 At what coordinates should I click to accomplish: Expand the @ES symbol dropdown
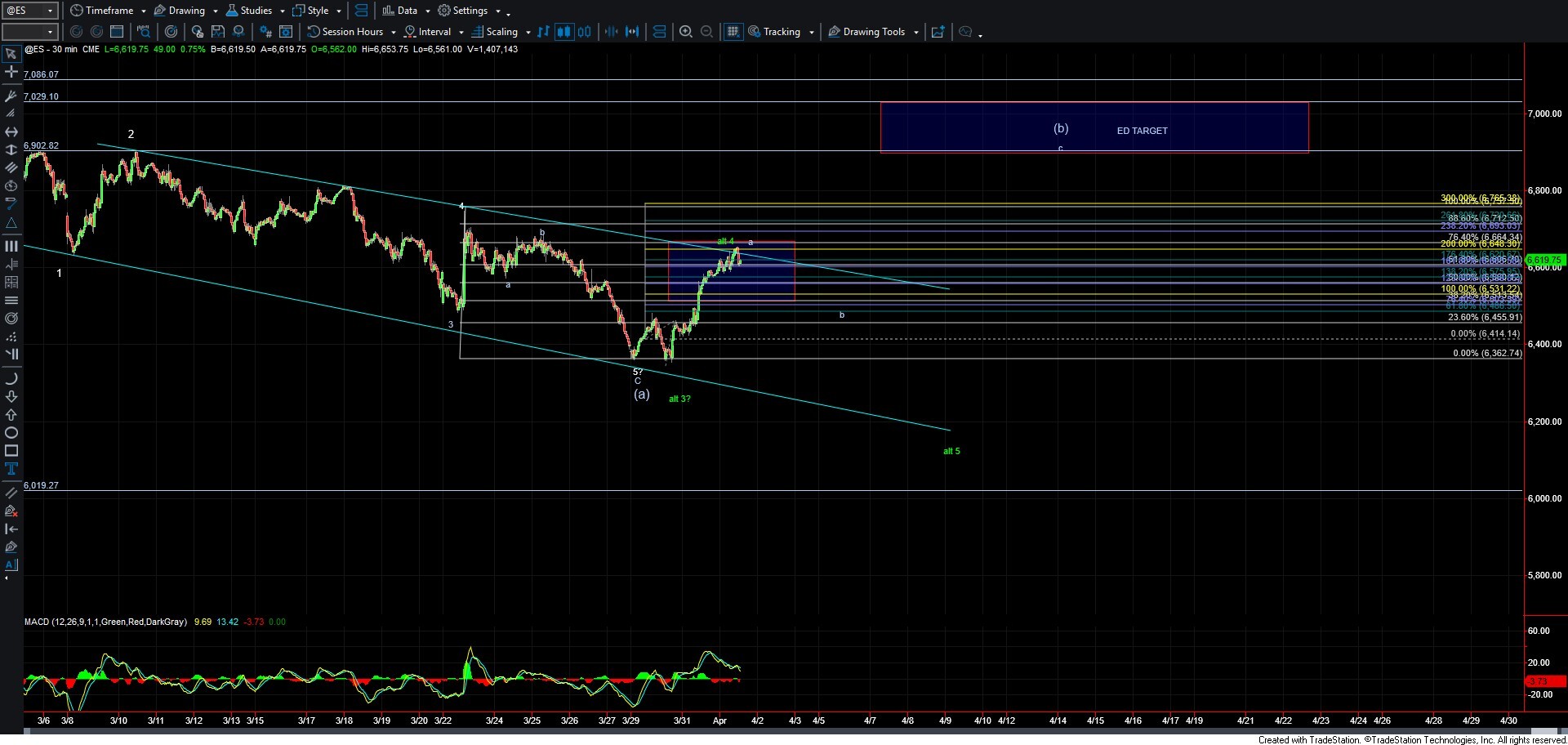(50, 11)
